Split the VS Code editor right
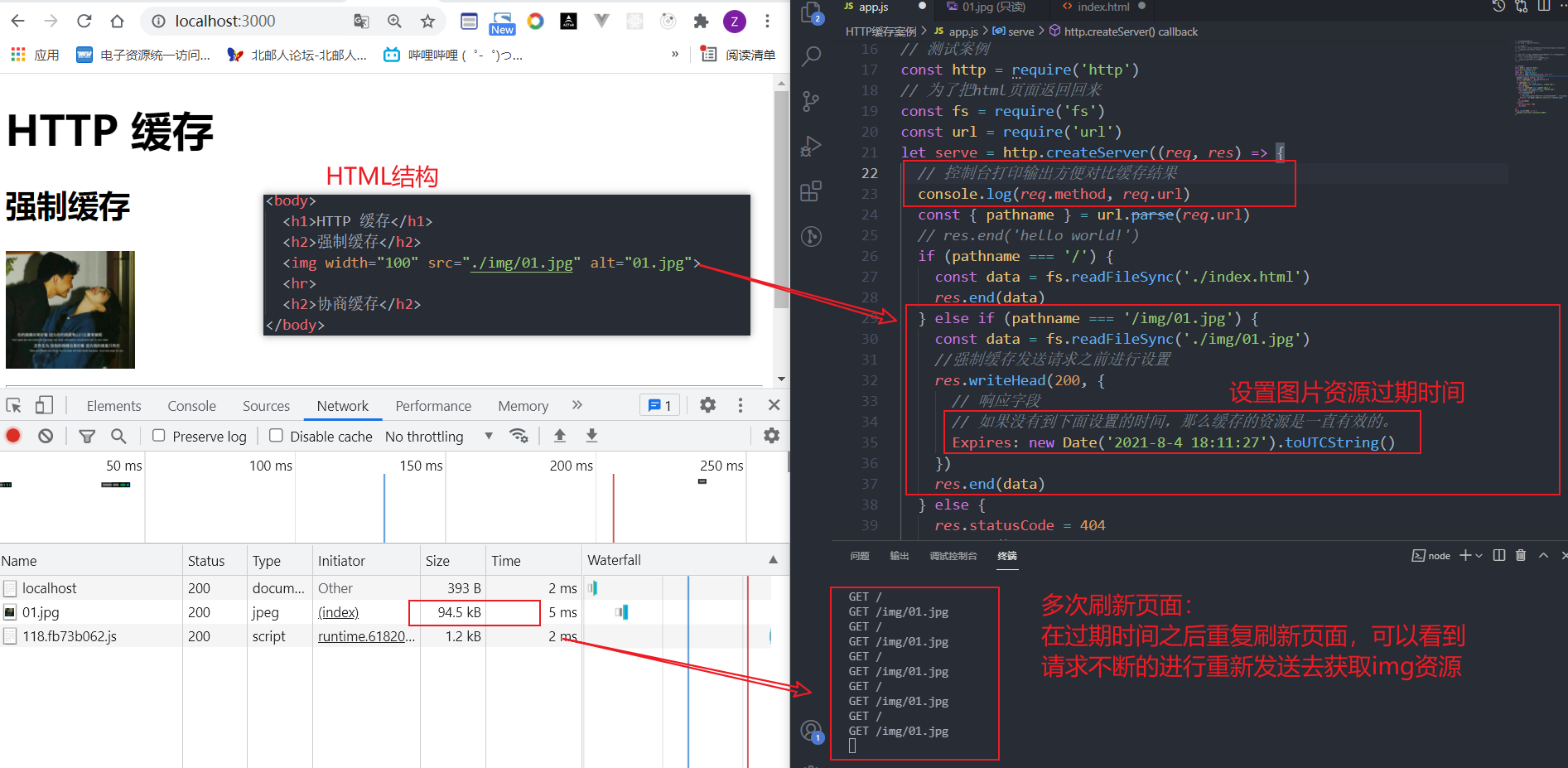The width and height of the screenshot is (1568, 768). tap(1544, 7)
